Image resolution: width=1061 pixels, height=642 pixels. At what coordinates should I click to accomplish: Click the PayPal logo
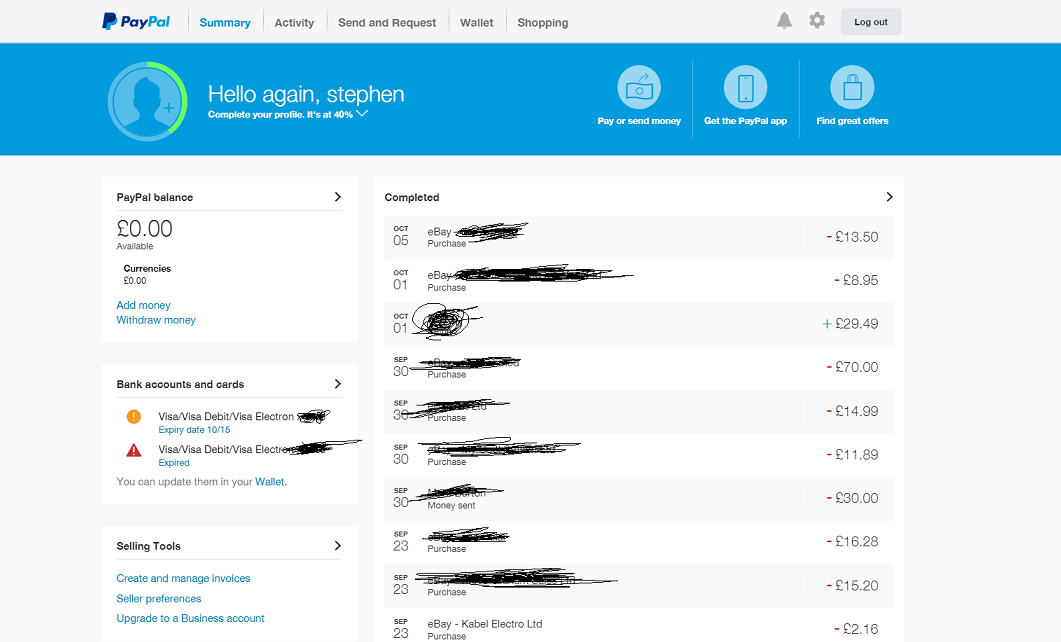tap(135, 22)
